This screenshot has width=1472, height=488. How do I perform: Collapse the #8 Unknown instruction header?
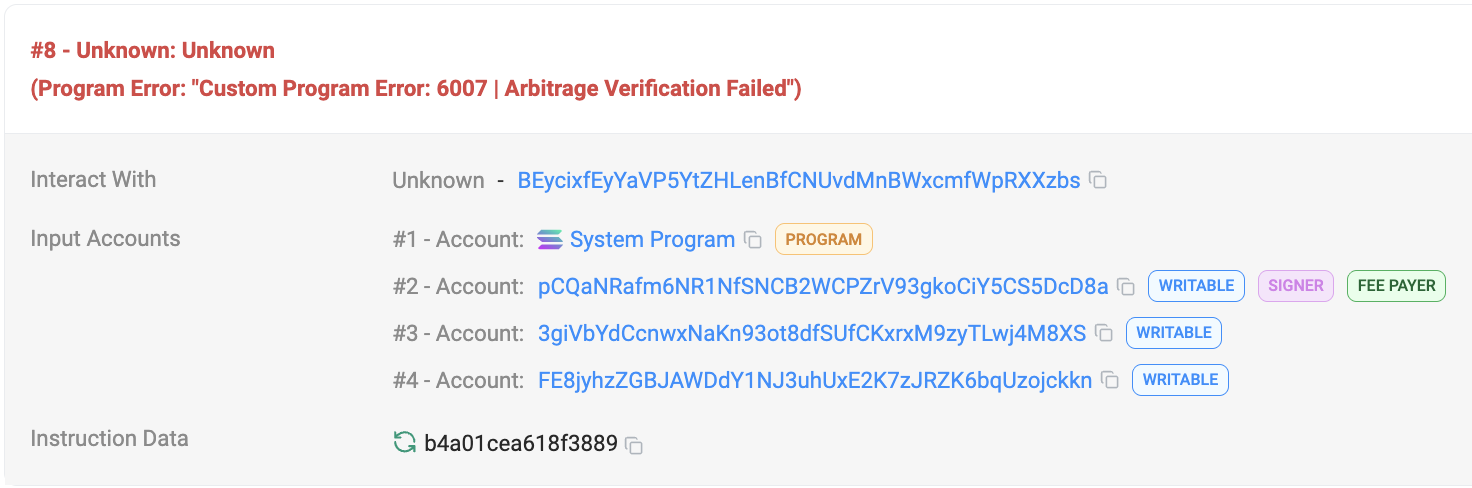click(x=153, y=50)
